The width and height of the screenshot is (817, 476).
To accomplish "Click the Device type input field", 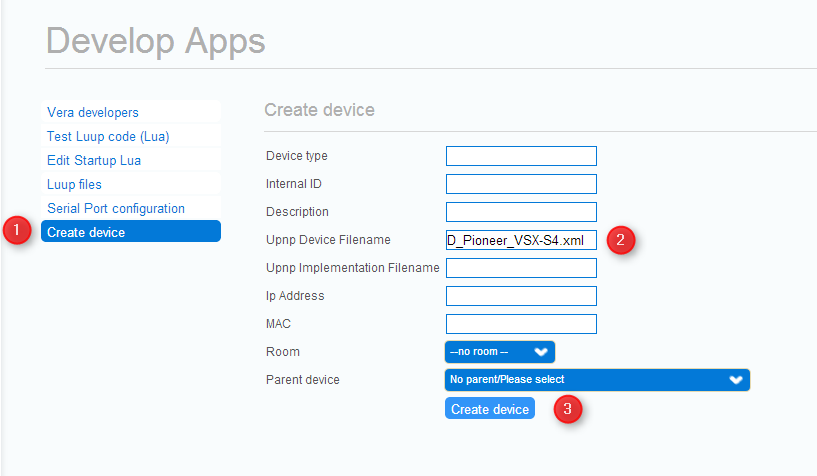I will pyautogui.click(x=521, y=156).
